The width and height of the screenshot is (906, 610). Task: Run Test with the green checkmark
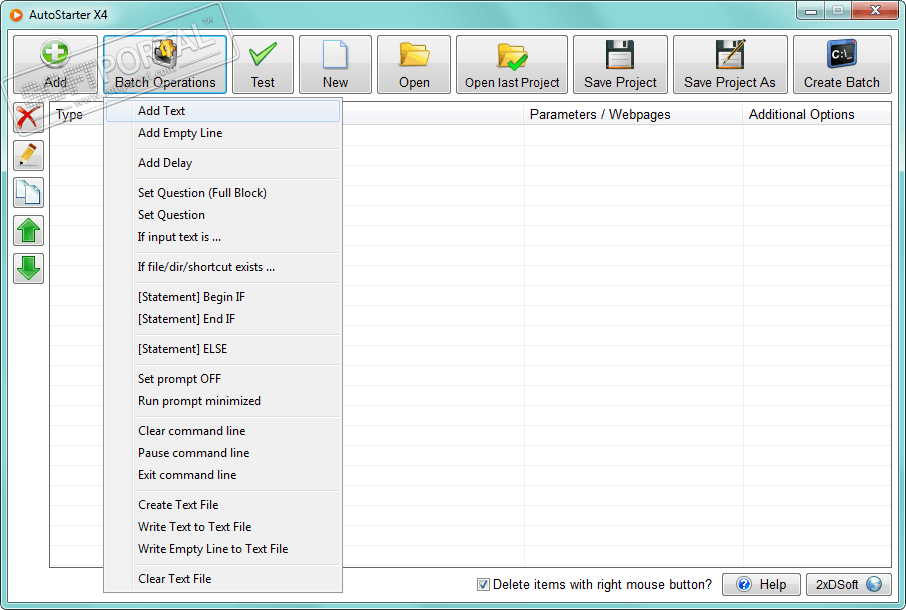point(263,65)
